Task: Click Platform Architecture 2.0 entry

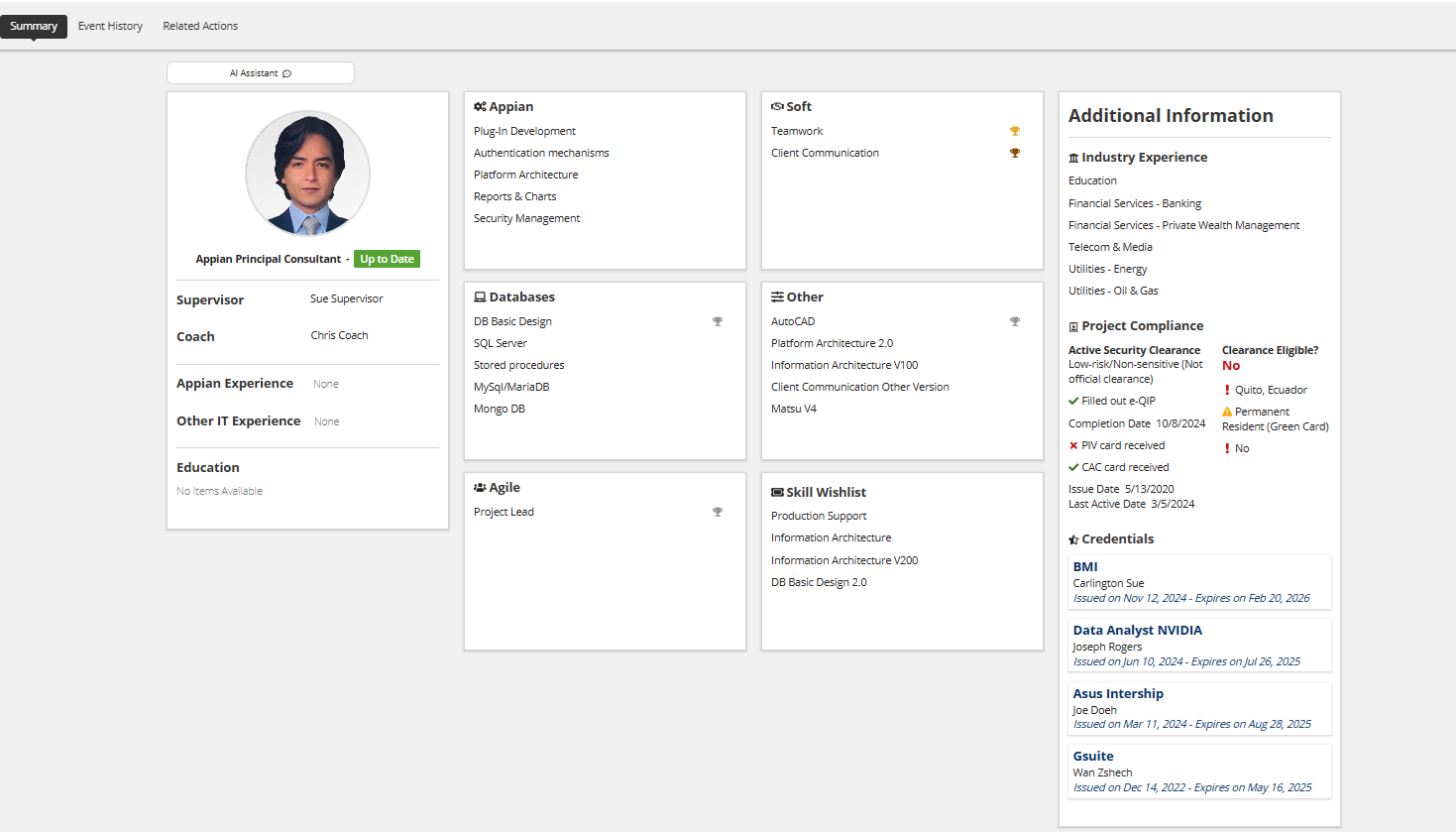Action: [x=832, y=343]
